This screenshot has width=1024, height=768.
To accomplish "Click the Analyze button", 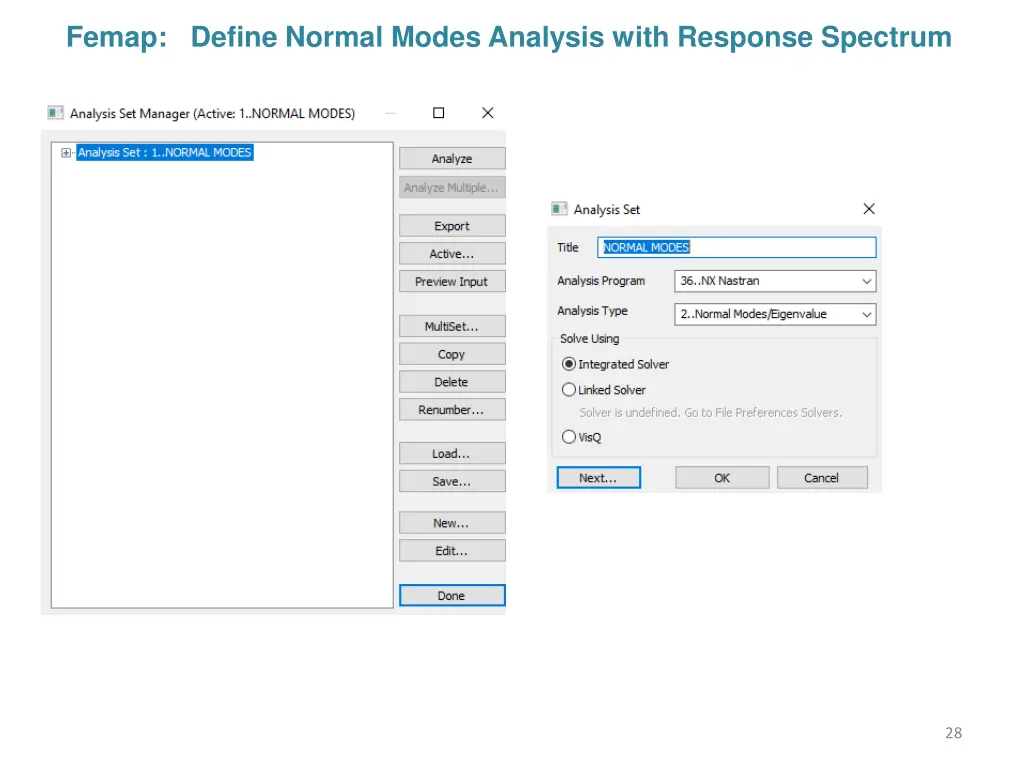I will tap(452, 159).
